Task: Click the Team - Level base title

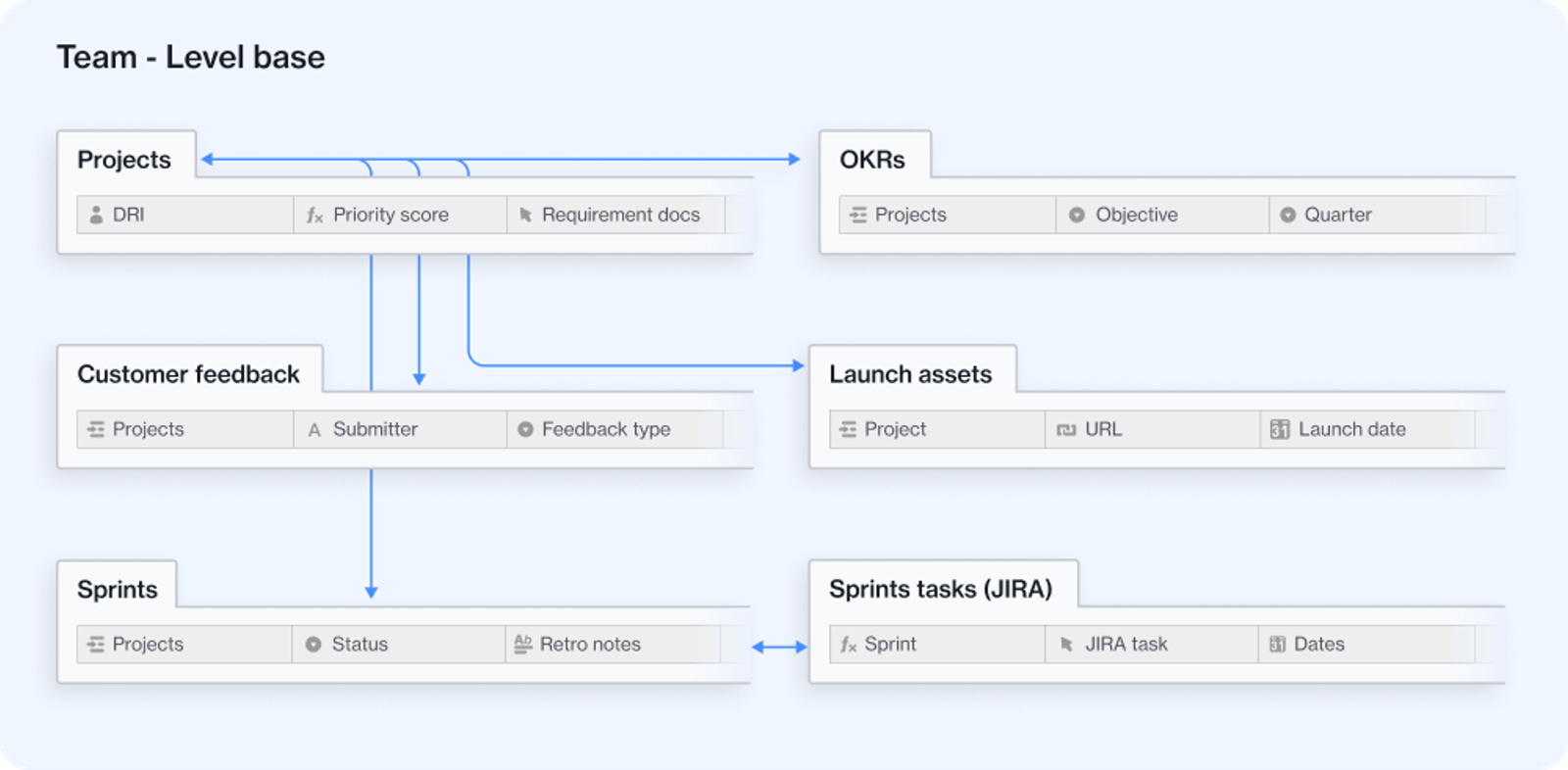Action: [191, 57]
